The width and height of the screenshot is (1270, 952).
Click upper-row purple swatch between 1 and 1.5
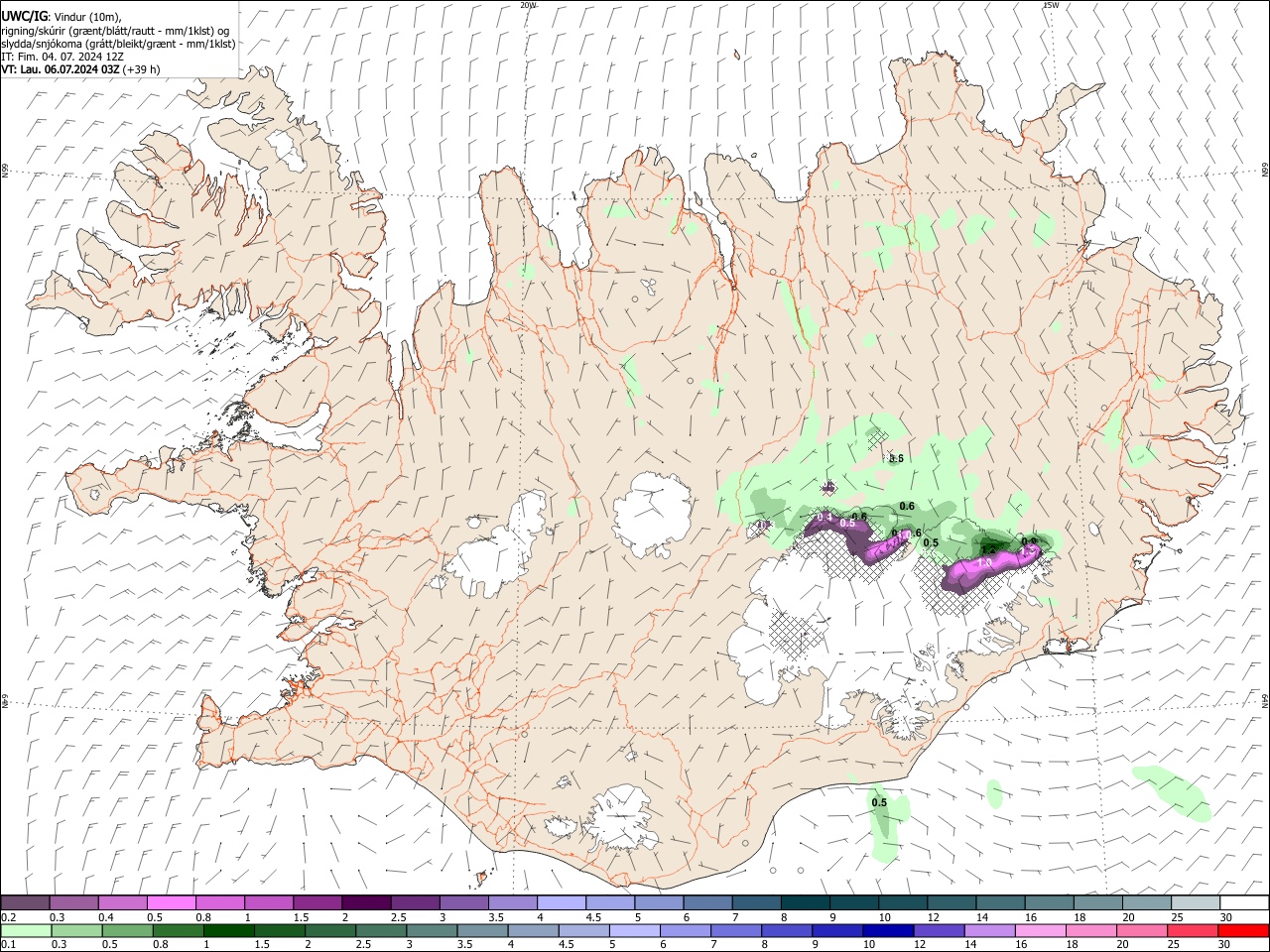coord(268,902)
